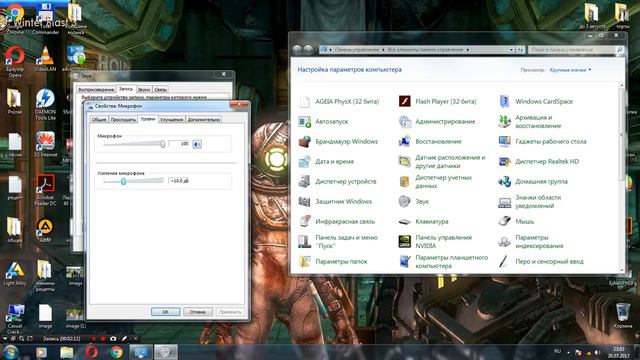
Task: Expand the address bar history dropdown
Action: pos(511,50)
